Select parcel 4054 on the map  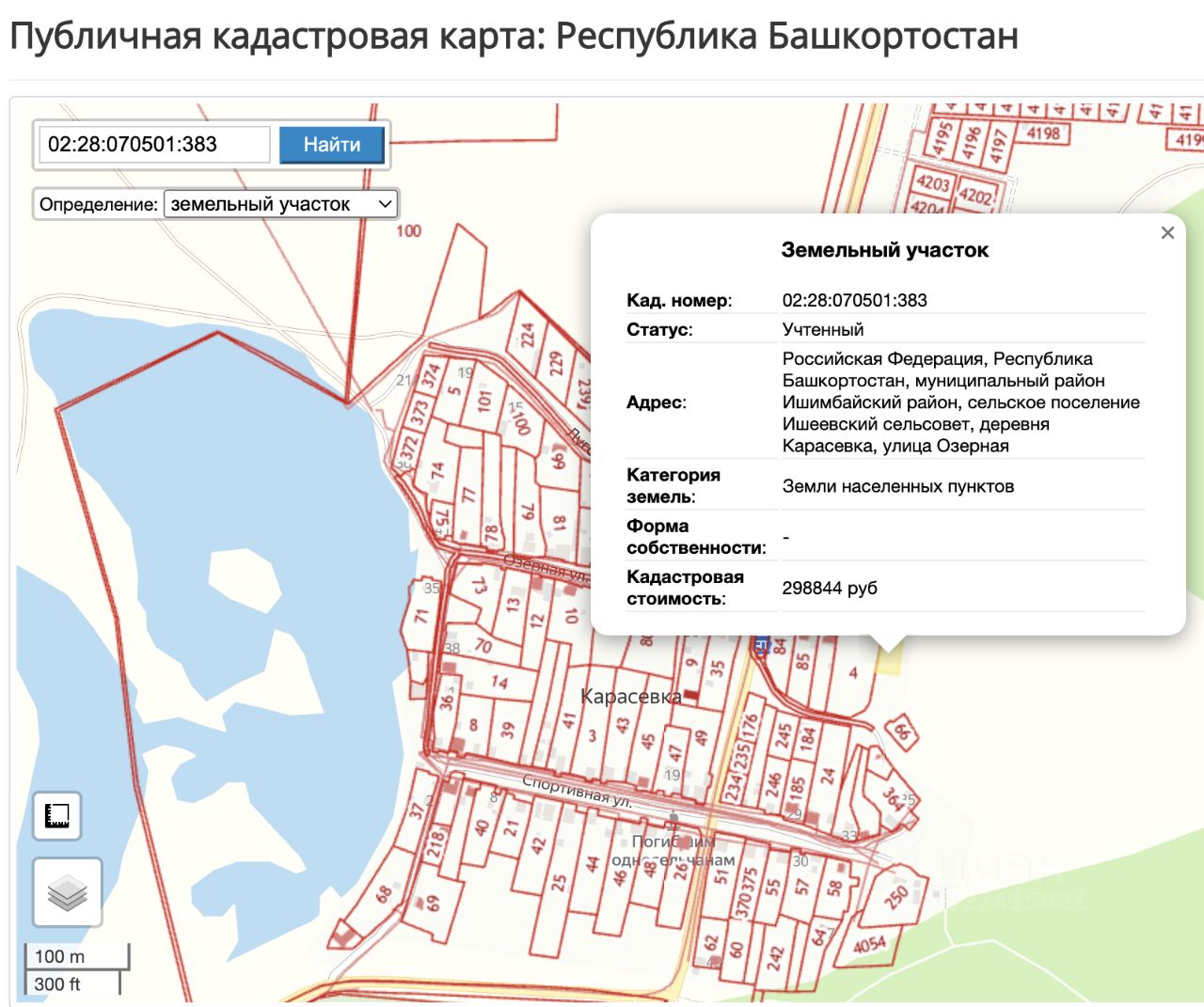(x=869, y=944)
